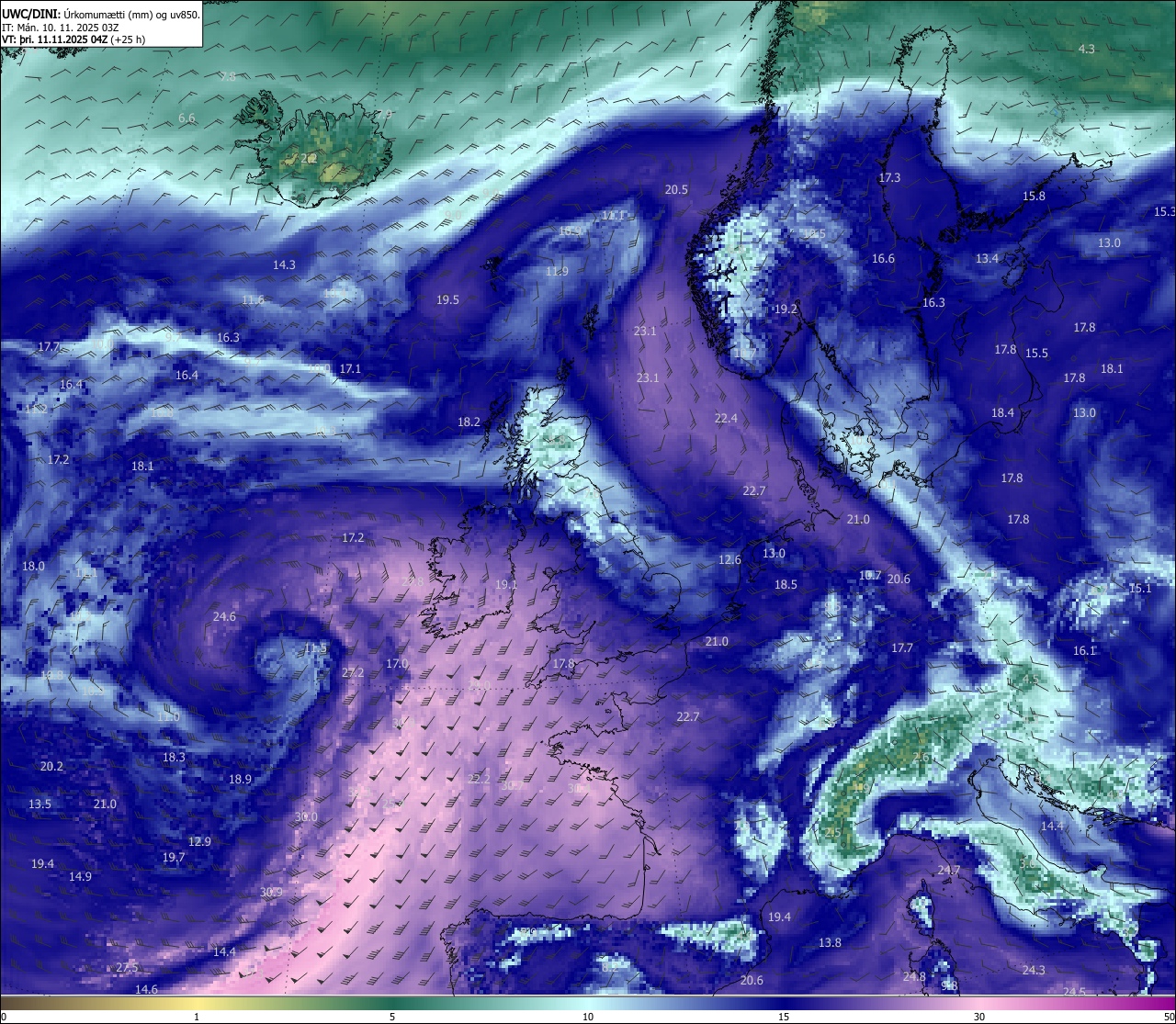Click the 20.5 value off Norway coast
This screenshot has height=1024, width=1176.
tap(676, 189)
